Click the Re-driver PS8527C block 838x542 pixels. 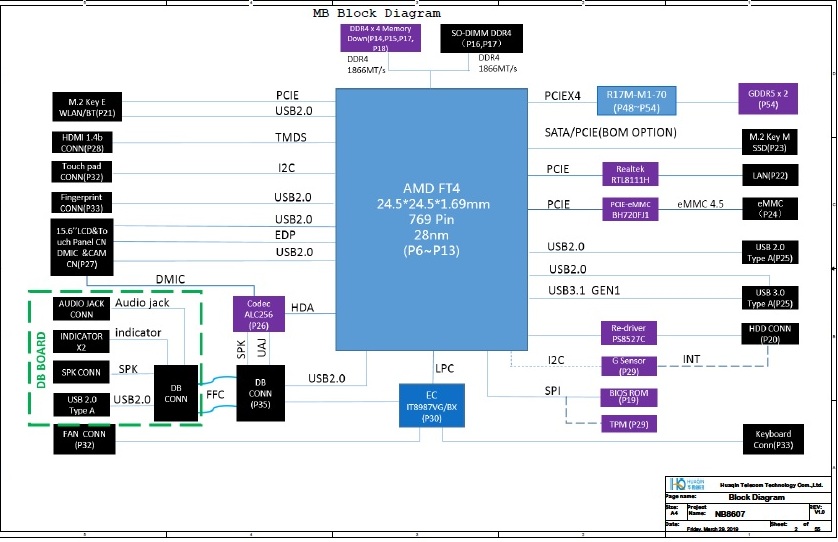(630, 333)
